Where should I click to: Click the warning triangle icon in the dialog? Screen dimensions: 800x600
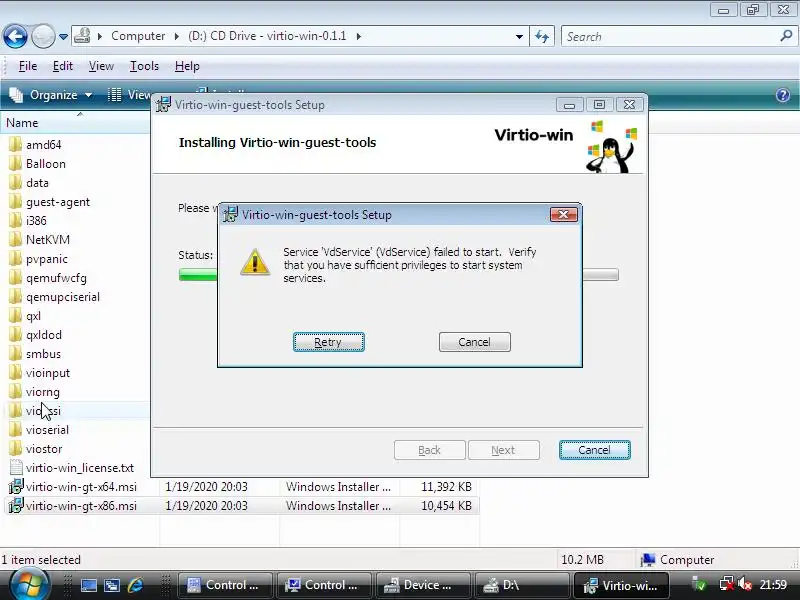pyautogui.click(x=255, y=262)
